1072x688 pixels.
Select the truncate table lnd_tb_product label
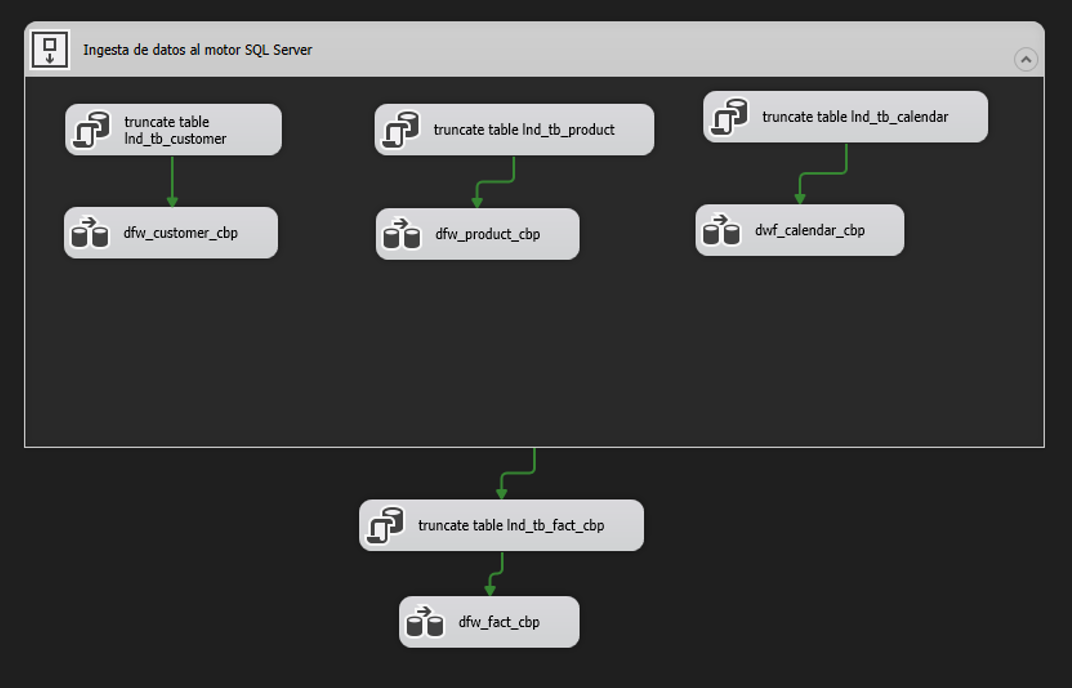pyautogui.click(x=524, y=129)
